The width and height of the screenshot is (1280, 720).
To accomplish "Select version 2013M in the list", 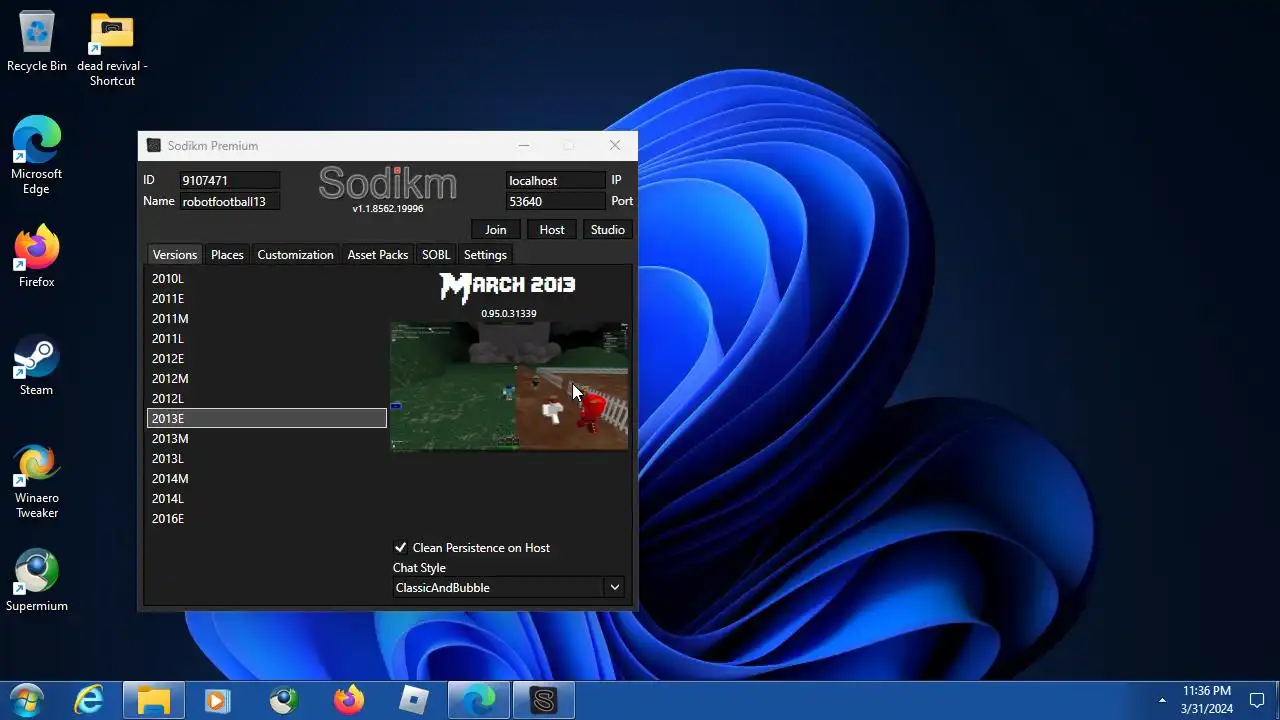I will [267, 439].
